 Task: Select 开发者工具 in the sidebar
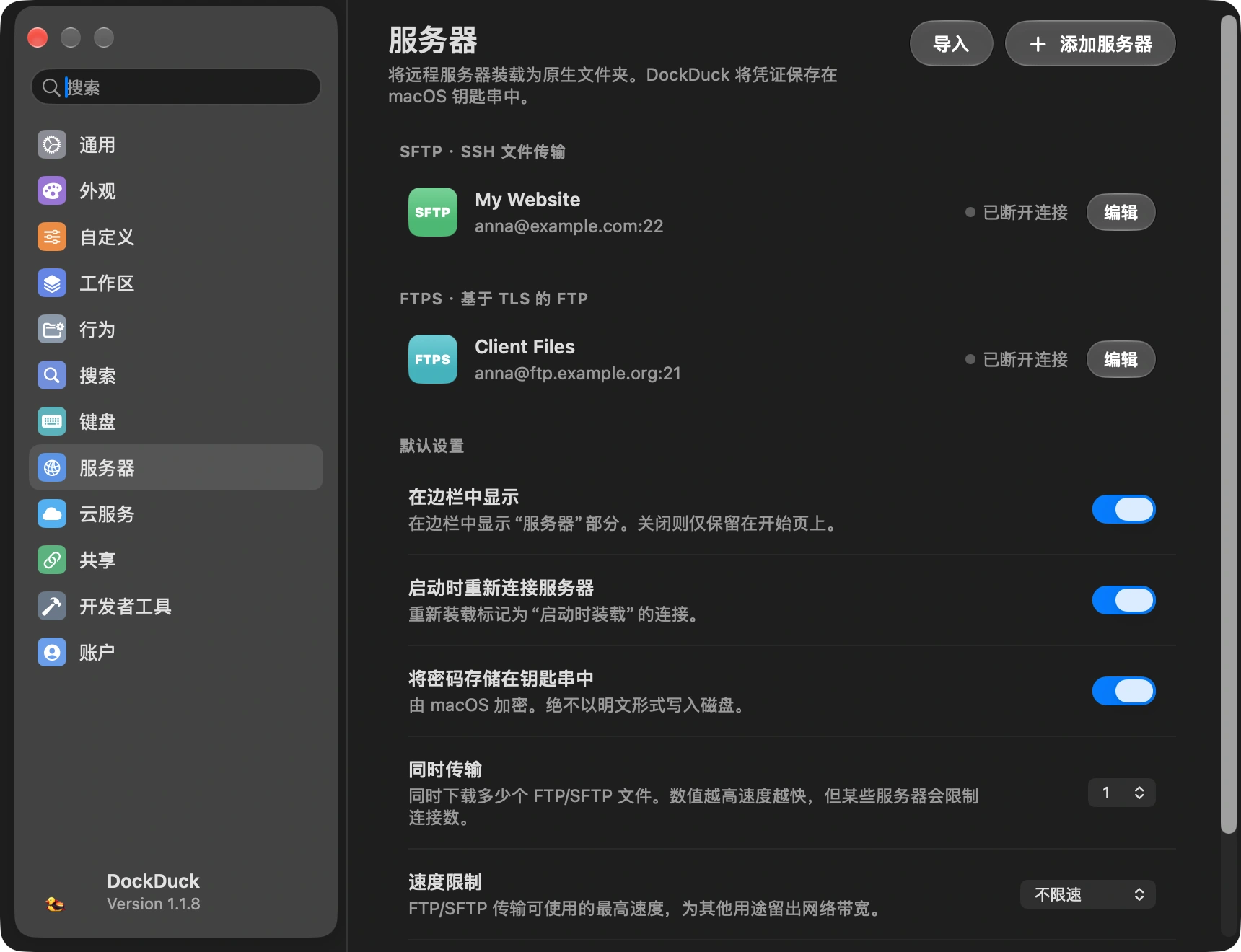point(176,607)
